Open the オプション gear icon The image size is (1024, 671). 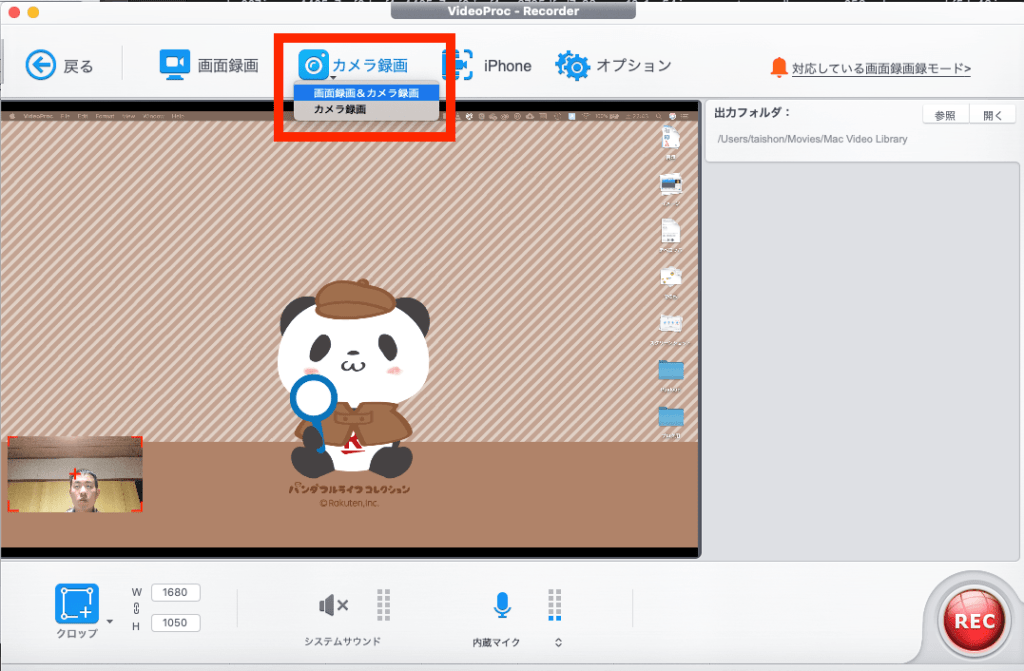click(x=572, y=65)
